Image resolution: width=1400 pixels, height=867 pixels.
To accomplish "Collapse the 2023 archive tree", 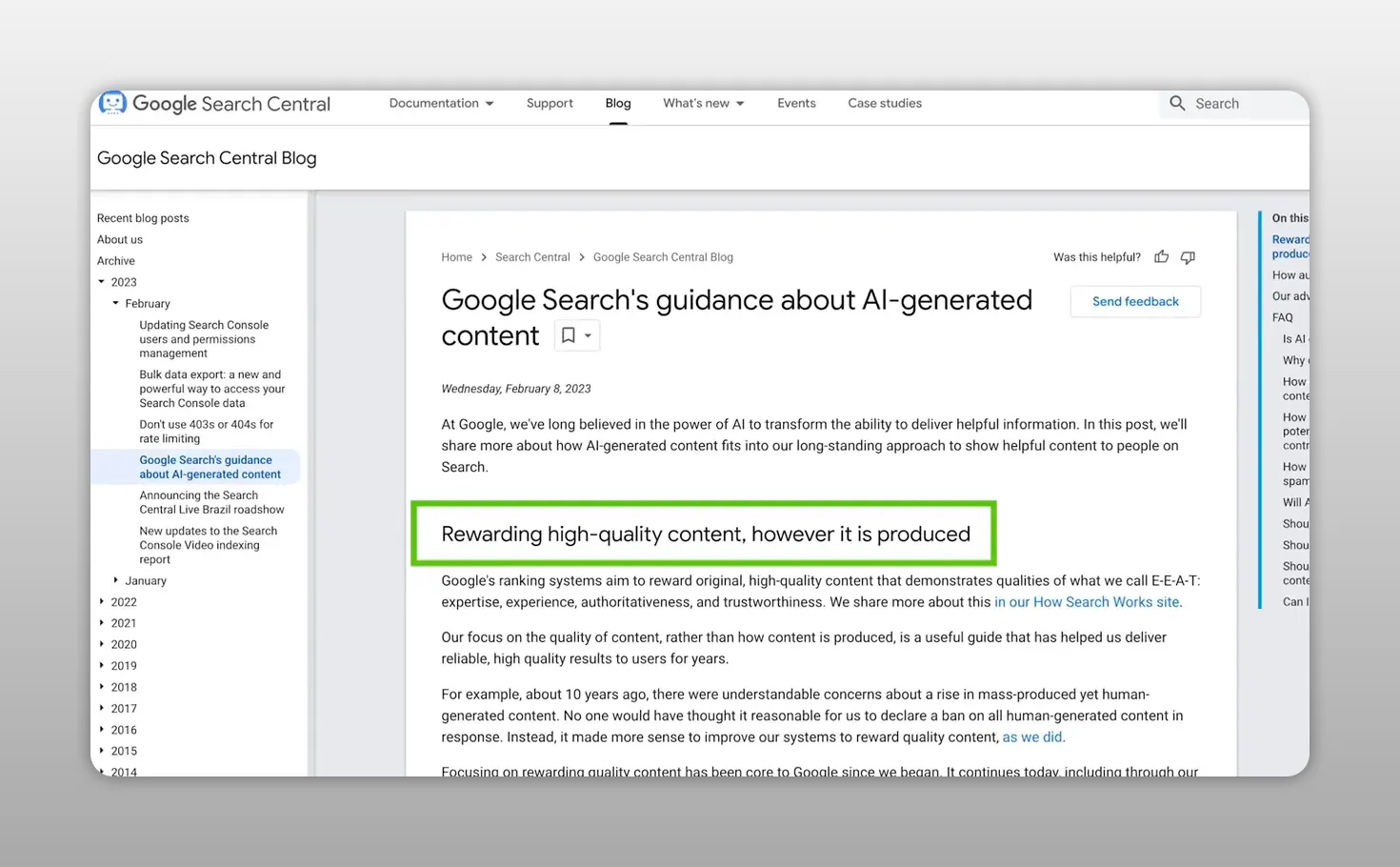I will 102,282.
